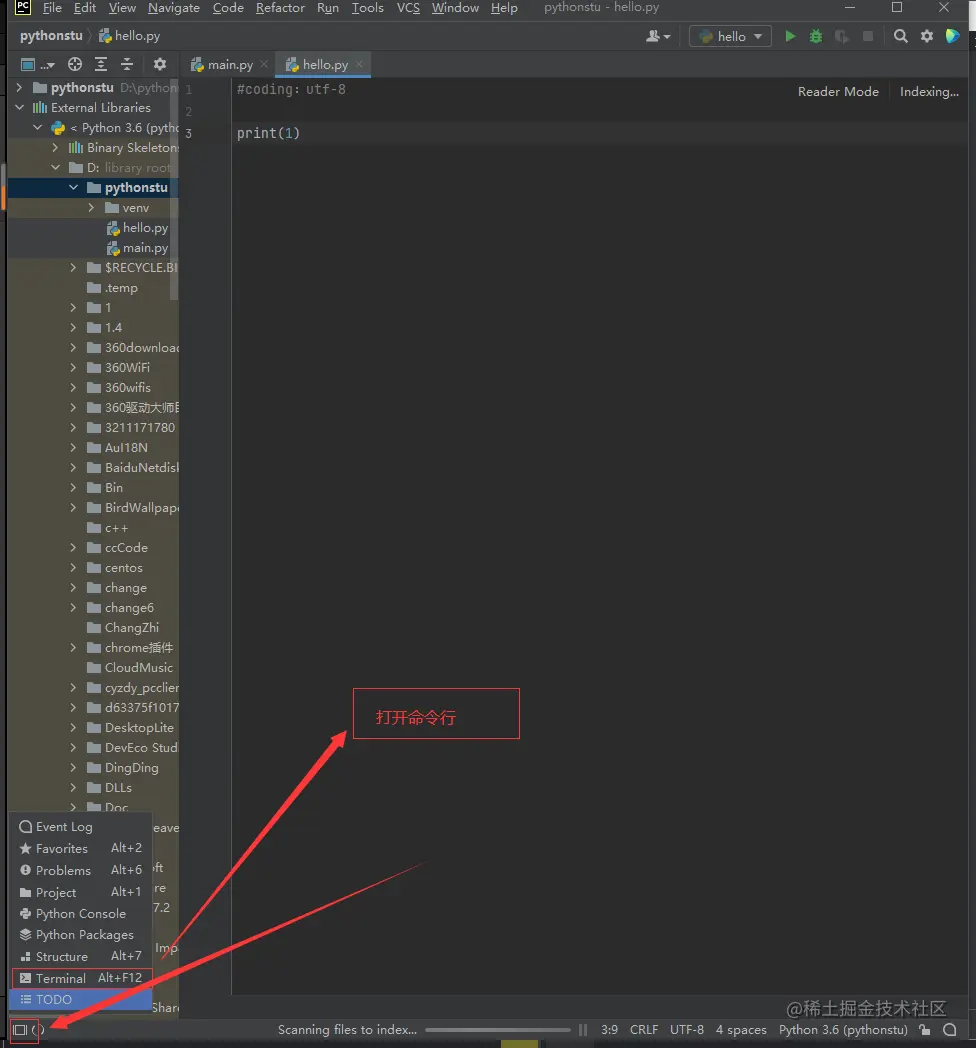This screenshot has width=976, height=1048.
Task: Open IDE settings gear in top toolbar
Action: (927, 36)
